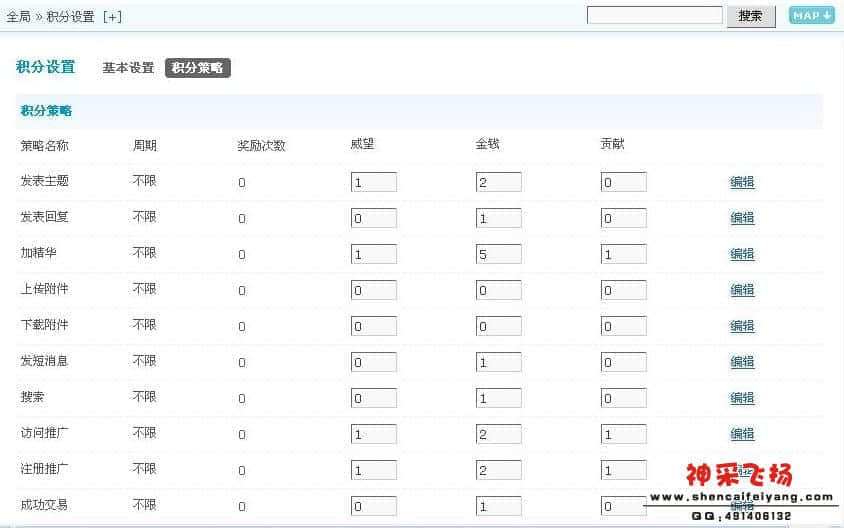Focus 金钱 field for 下载附件
The height and width of the screenshot is (528, 844).
point(498,326)
